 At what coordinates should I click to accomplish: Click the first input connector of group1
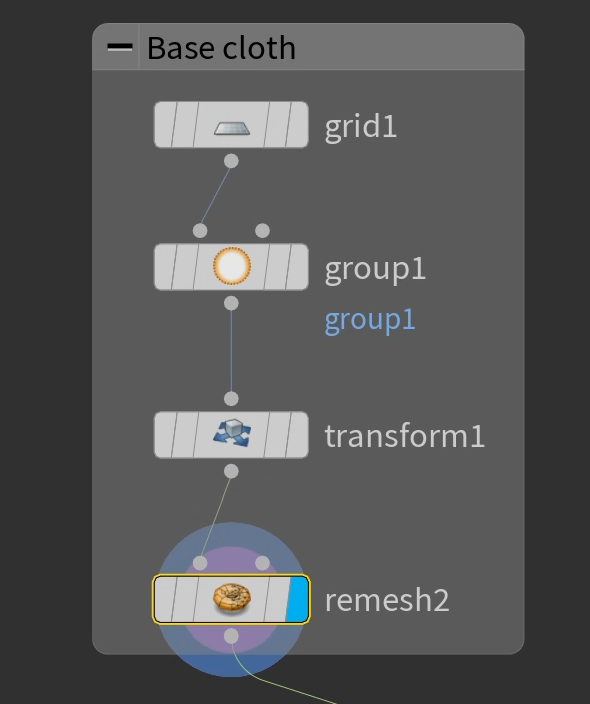200,231
